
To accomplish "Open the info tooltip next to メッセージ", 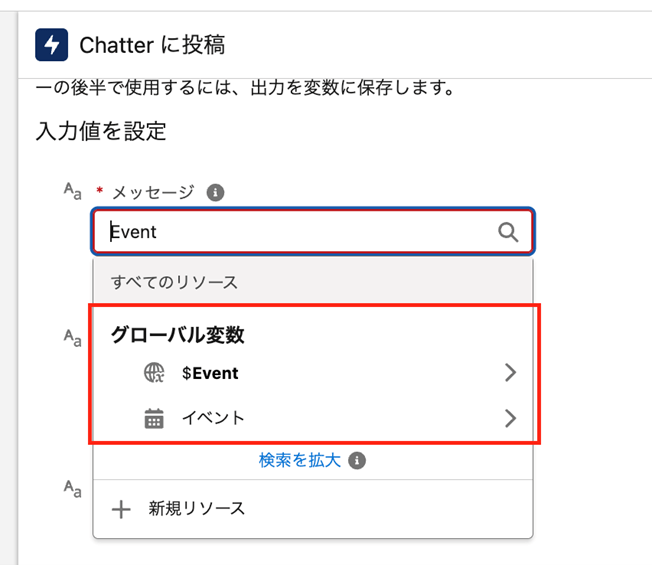I will click(x=215, y=193).
